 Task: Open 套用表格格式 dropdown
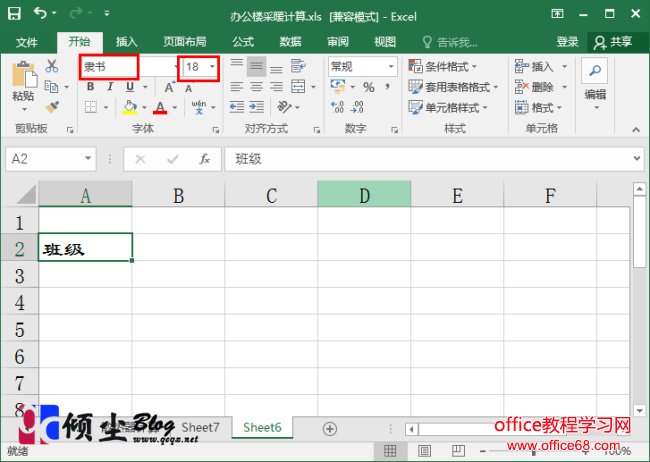(453, 87)
